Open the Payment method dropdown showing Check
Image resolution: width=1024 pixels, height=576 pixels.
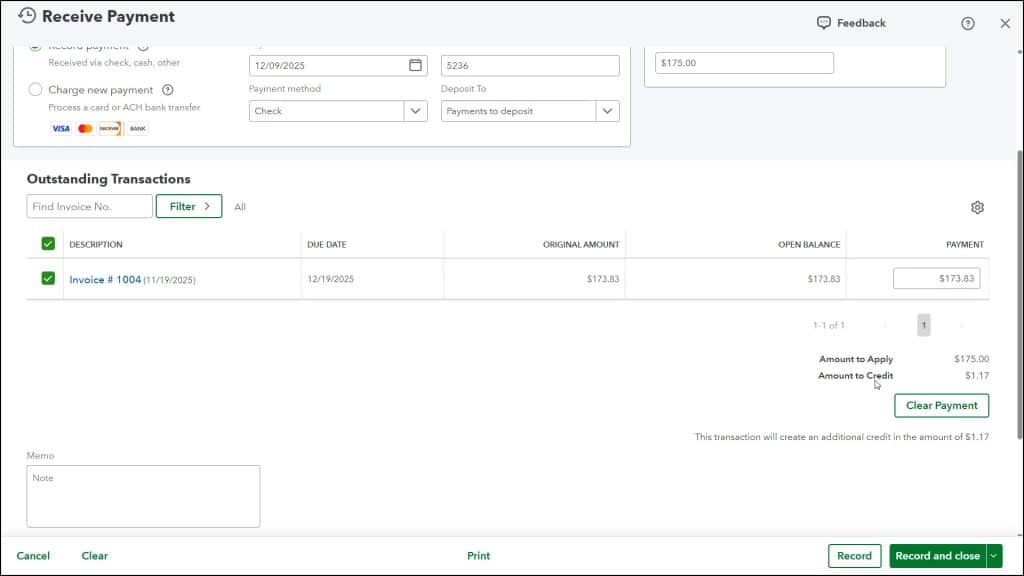(337, 111)
